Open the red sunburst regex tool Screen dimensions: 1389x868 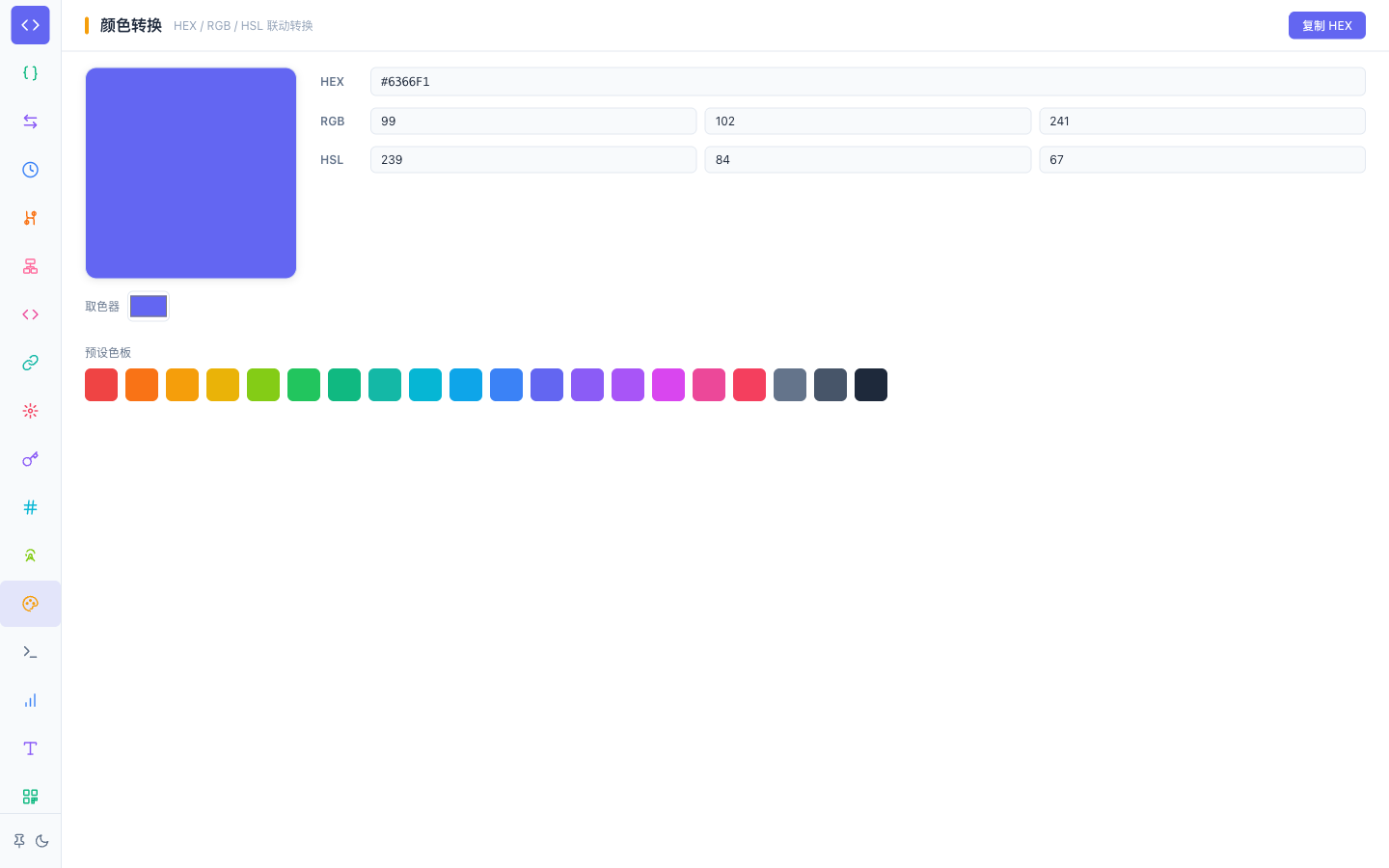pyautogui.click(x=30, y=411)
